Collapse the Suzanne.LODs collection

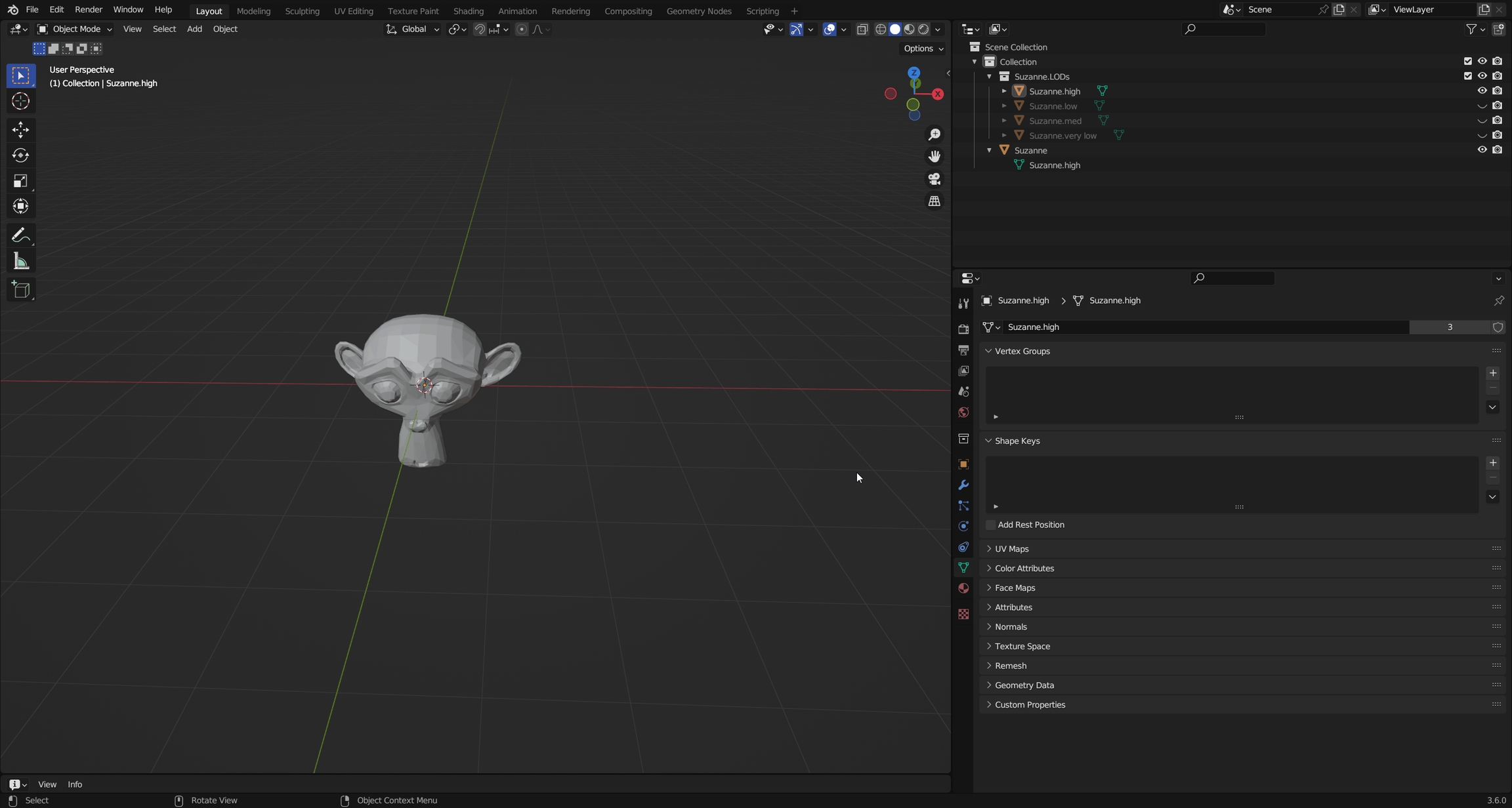(989, 76)
